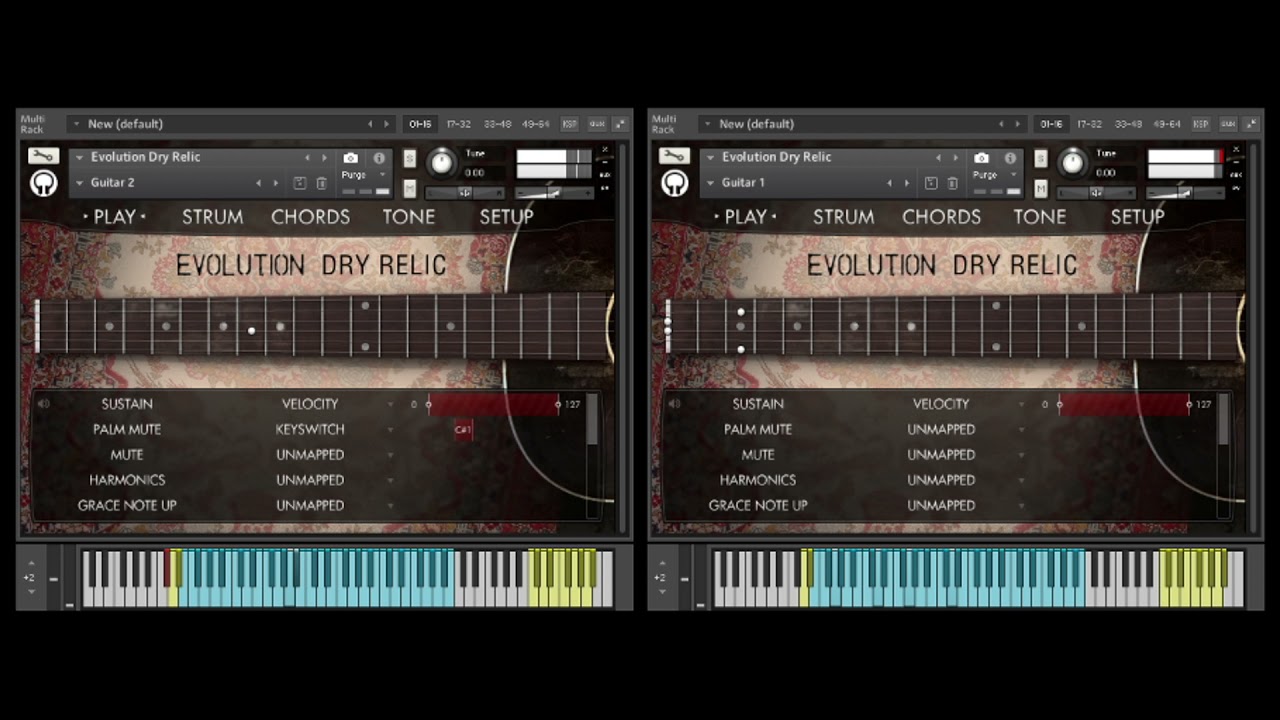The width and height of the screenshot is (1280, 720).
Task: Open PALM MUTE keyswitch mapping dropdown in Guitar 2
Action: 390,430
